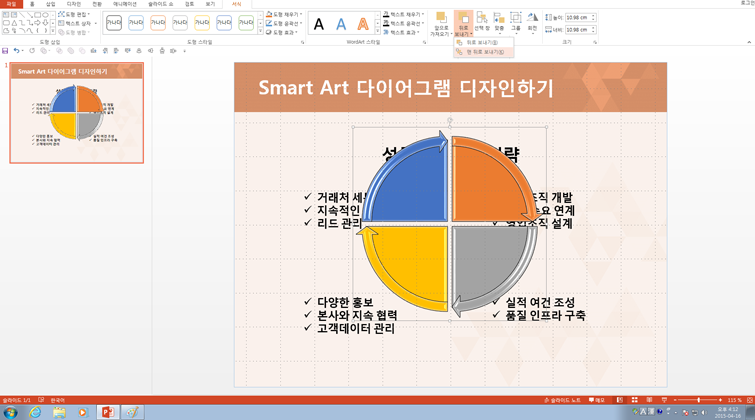Switch to the Insert (삽입) tab
The height and width of the screenshot is (420, 755).
tap(51, 4)
